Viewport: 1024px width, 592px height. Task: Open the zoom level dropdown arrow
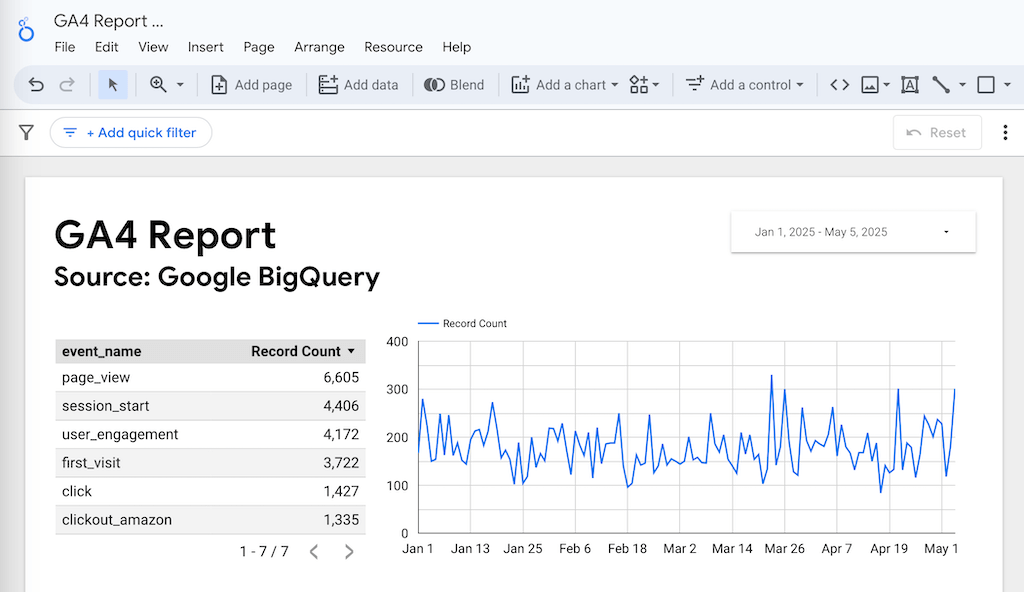[x=180, y=85]
